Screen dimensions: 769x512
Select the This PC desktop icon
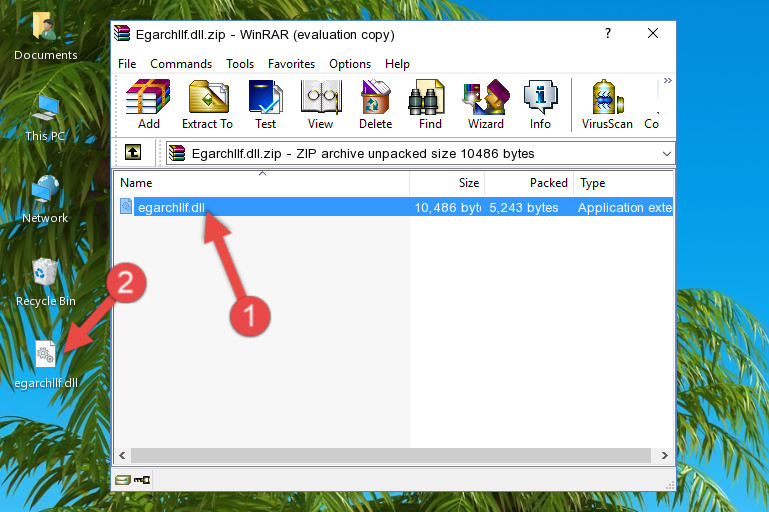coord(45,118)
